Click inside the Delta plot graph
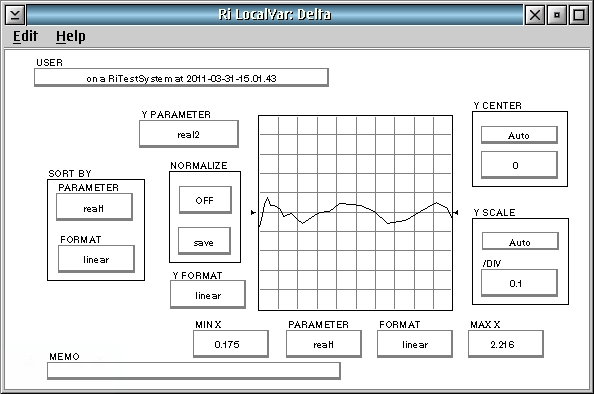 [x=355, y=213]
